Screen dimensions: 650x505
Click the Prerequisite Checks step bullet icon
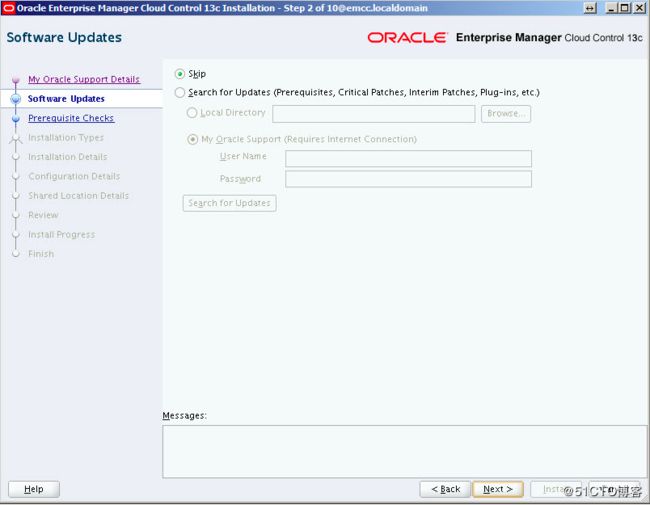pos(16,119)
